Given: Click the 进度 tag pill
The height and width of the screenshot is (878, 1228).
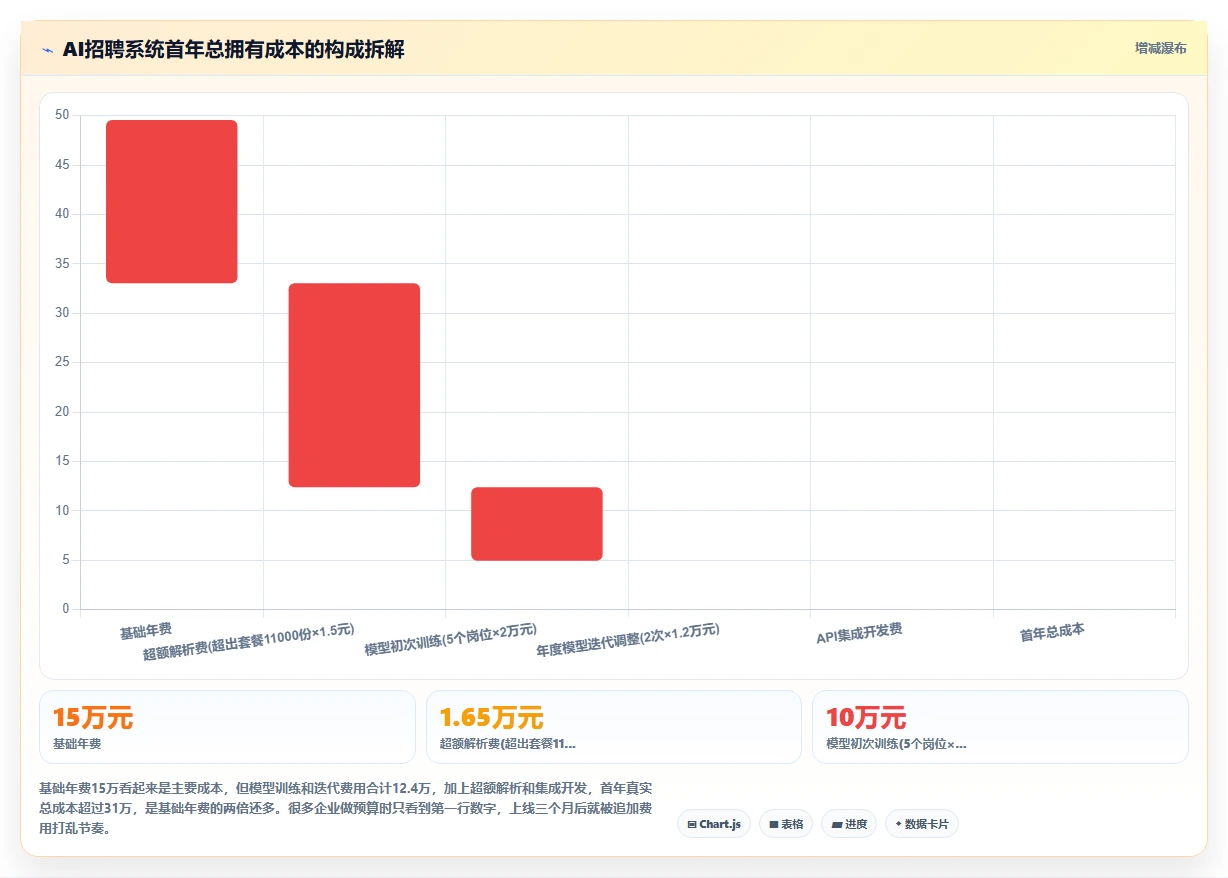Looking at the screenshot, I should (848, 824).
